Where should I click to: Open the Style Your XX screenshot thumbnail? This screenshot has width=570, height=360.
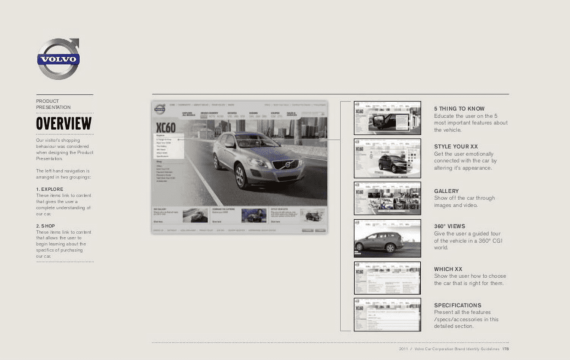pyautogui.click(x=387, y=158)
